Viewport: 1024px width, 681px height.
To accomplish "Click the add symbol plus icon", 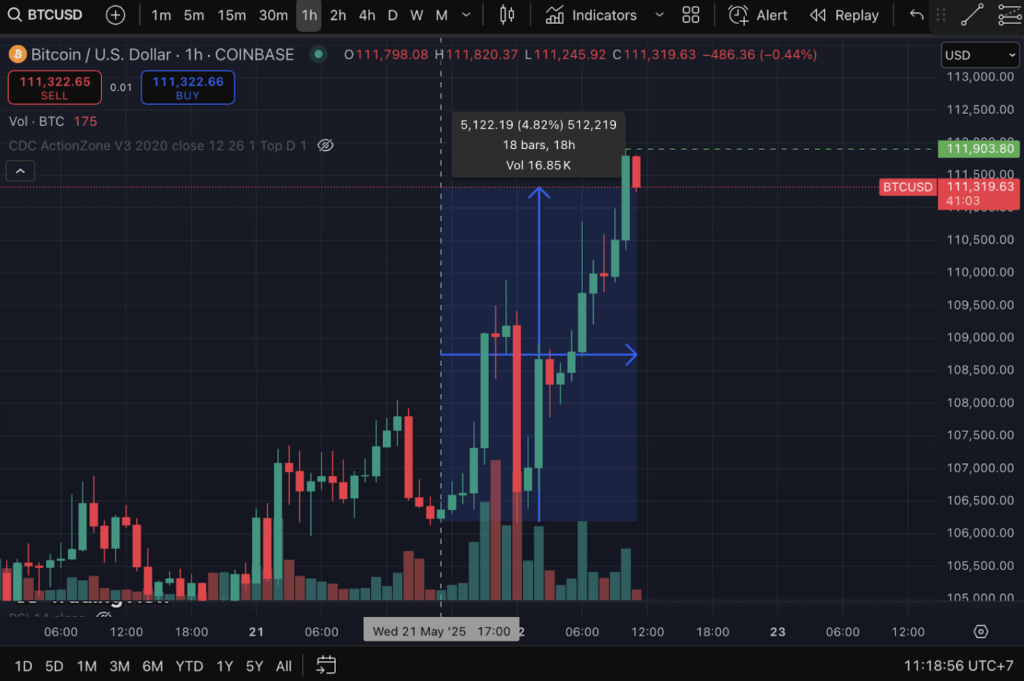I will tap(116, 15).
